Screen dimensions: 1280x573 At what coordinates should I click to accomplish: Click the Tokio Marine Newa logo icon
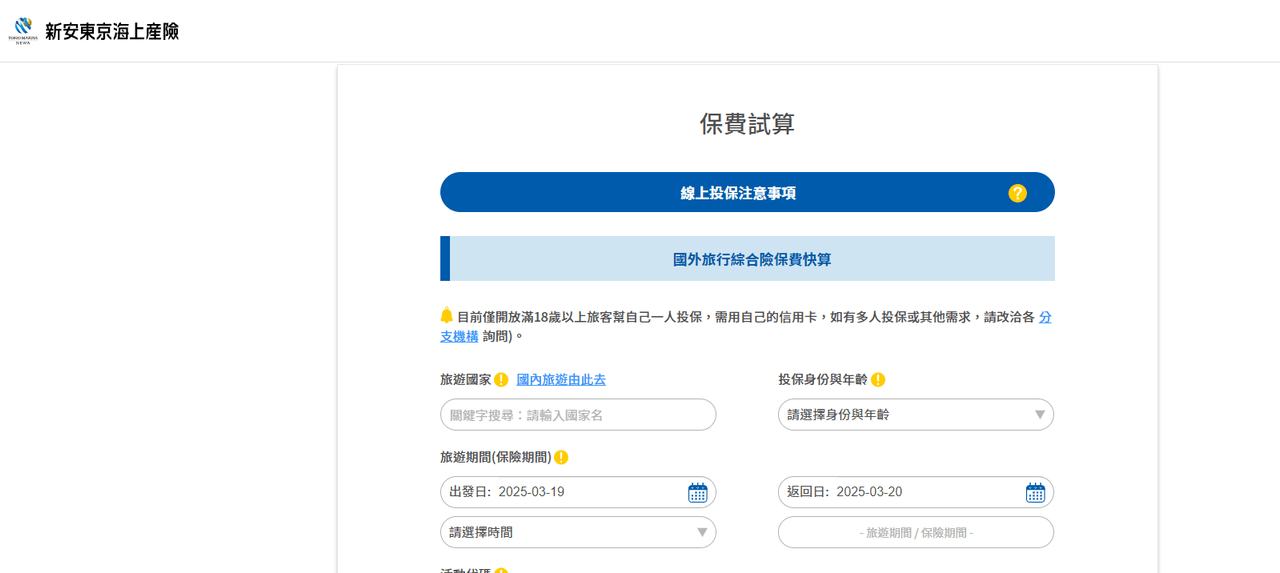click(23, 30)
